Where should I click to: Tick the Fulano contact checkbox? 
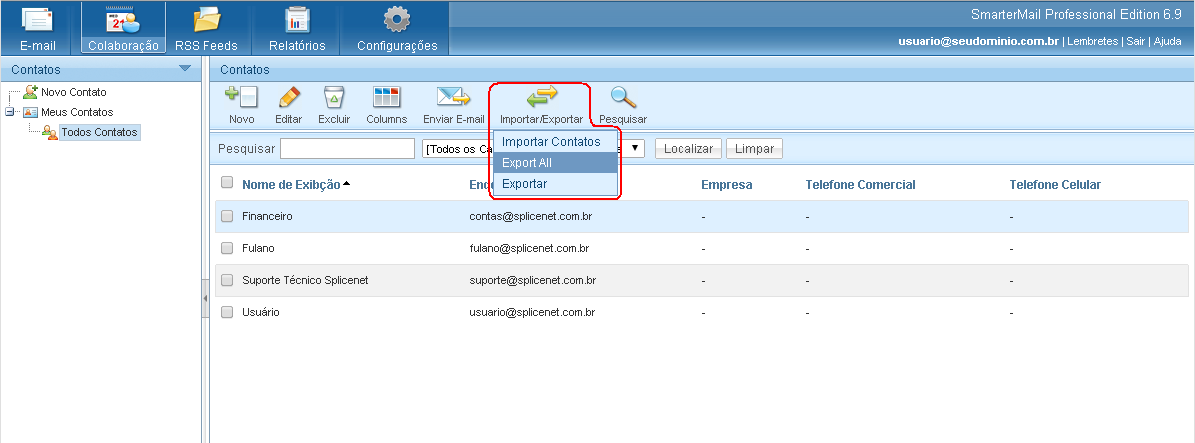[x=227, y=248]
